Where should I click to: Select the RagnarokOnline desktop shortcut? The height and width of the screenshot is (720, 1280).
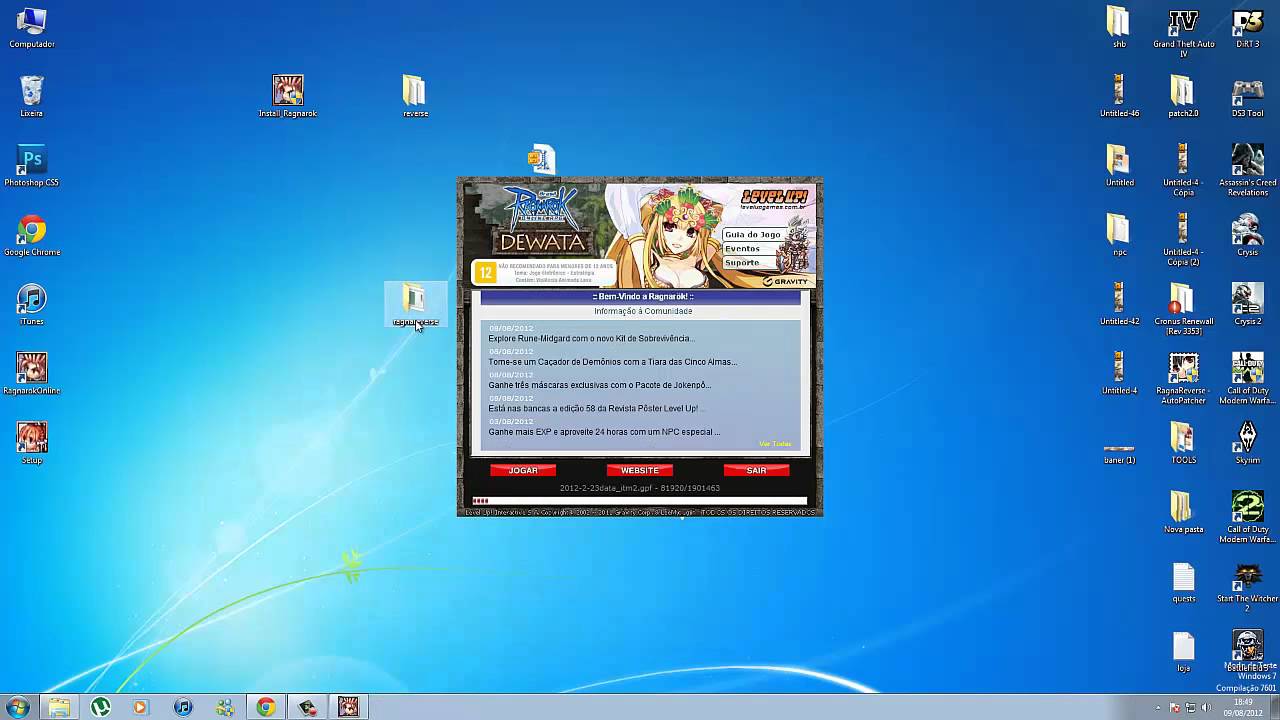pos(32,374)
